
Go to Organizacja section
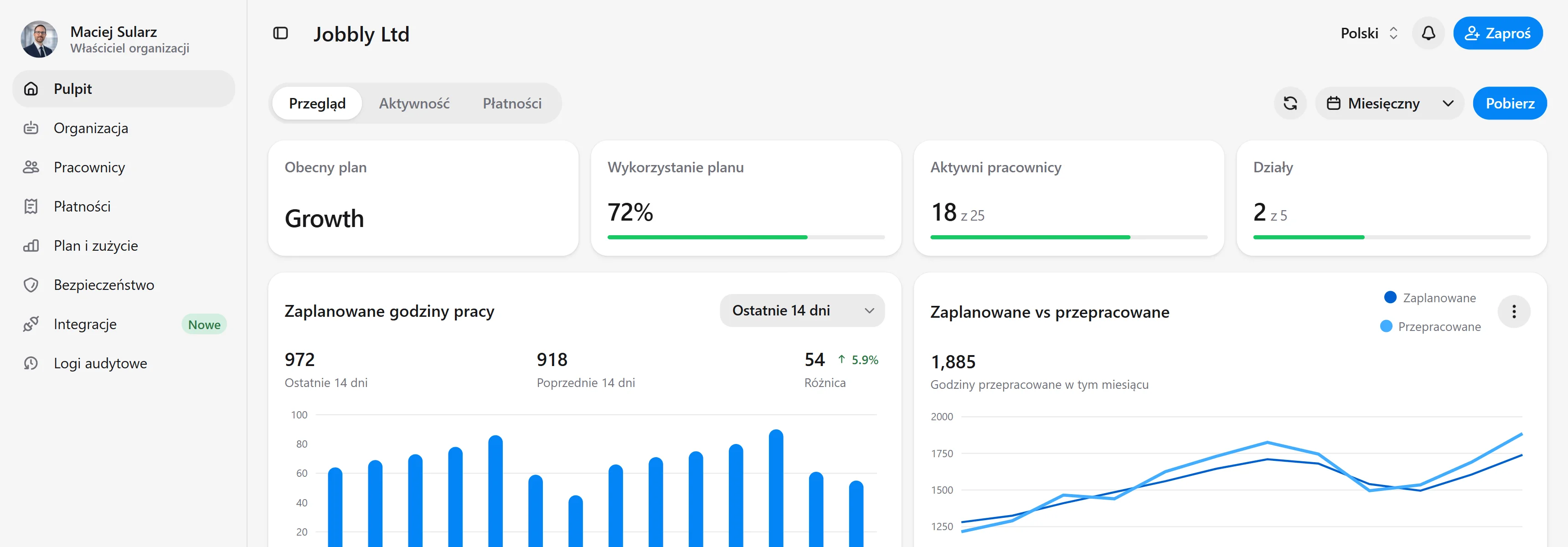124,129
